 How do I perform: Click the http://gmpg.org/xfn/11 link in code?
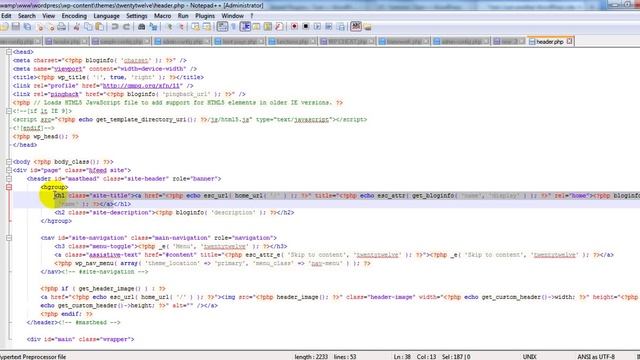click(x=141, y=86)
